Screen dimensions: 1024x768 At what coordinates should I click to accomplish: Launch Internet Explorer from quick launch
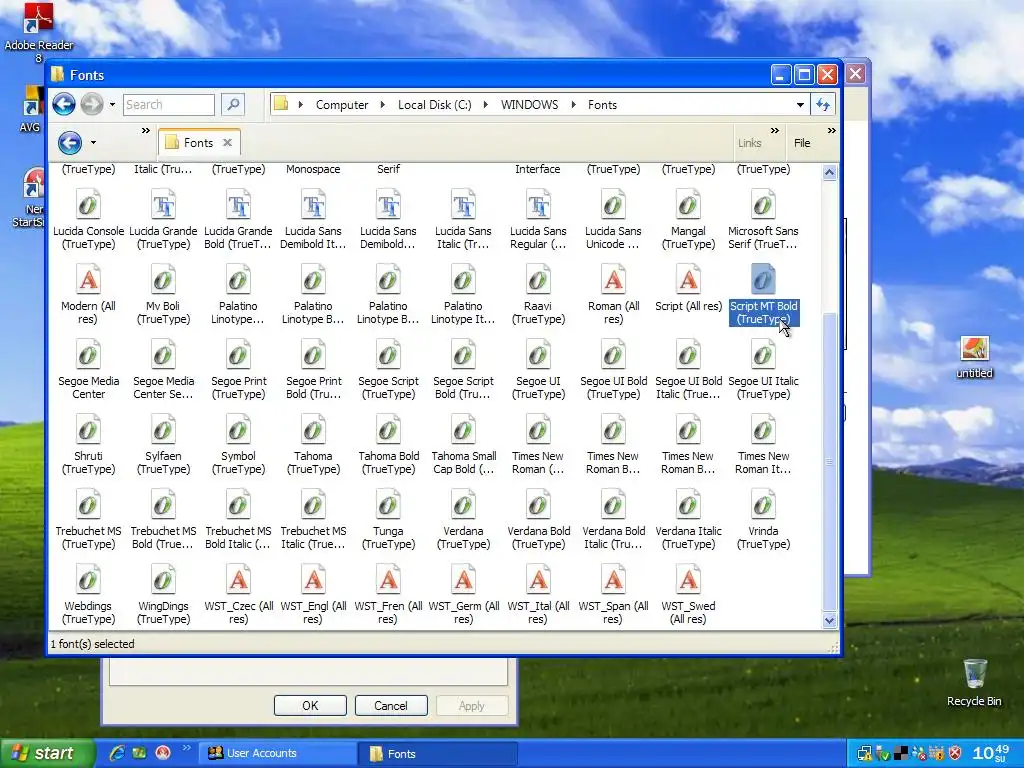point(117,753)
